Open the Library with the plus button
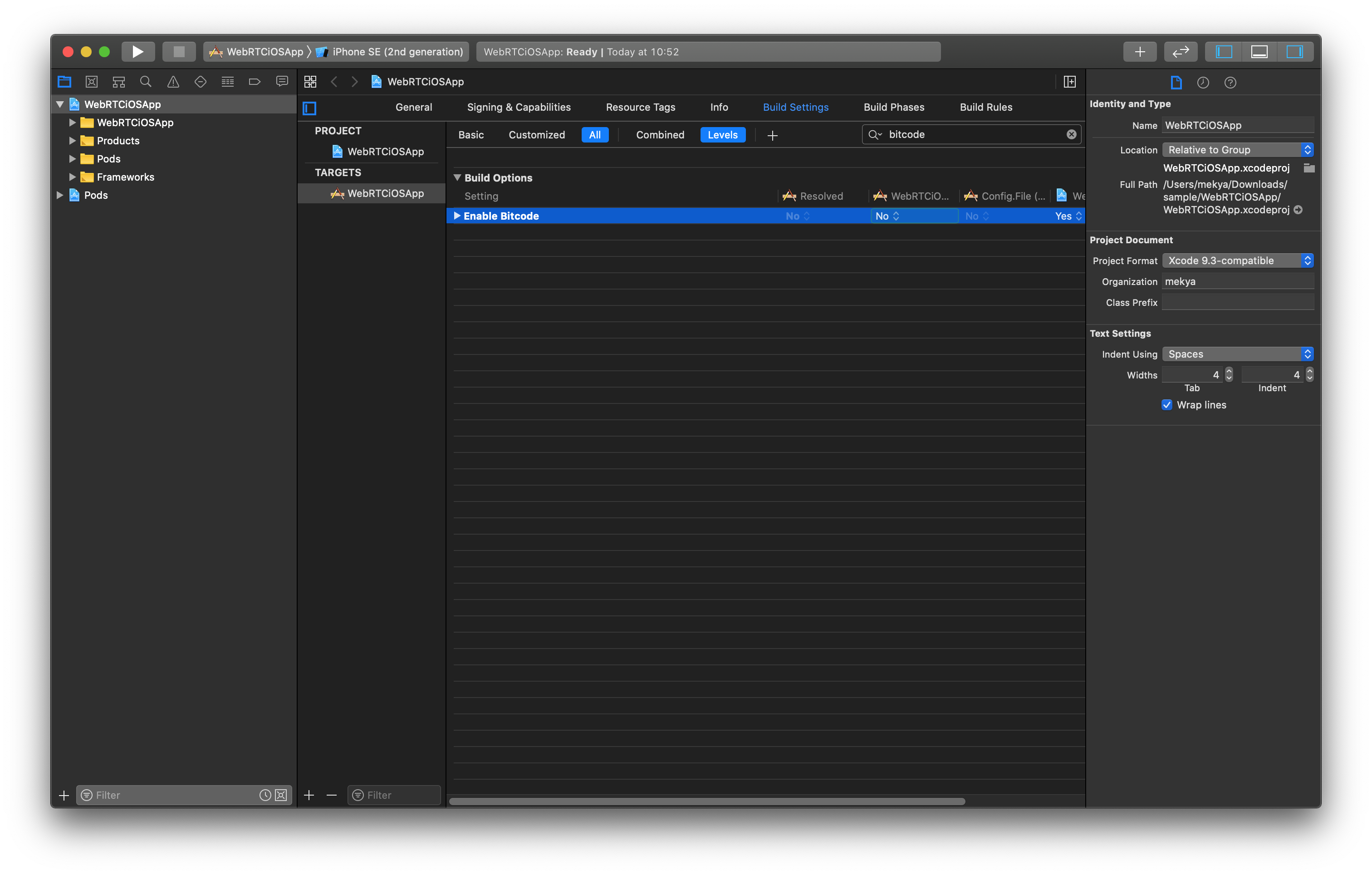 [1140, 52]
